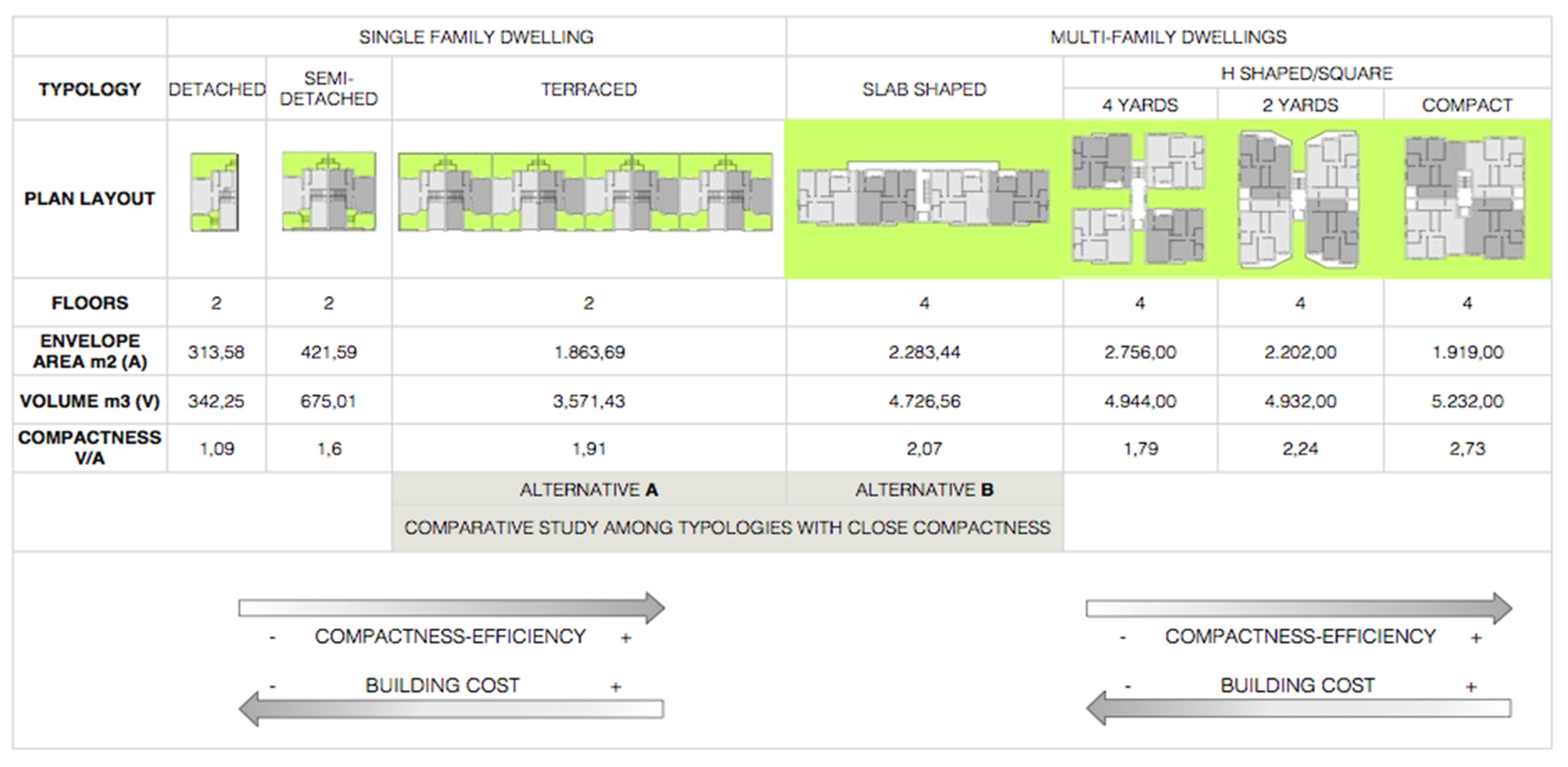Viewport: 1568px width, 767px height.
Task: Select the Alternative B cell
Action: coord(924,489)
